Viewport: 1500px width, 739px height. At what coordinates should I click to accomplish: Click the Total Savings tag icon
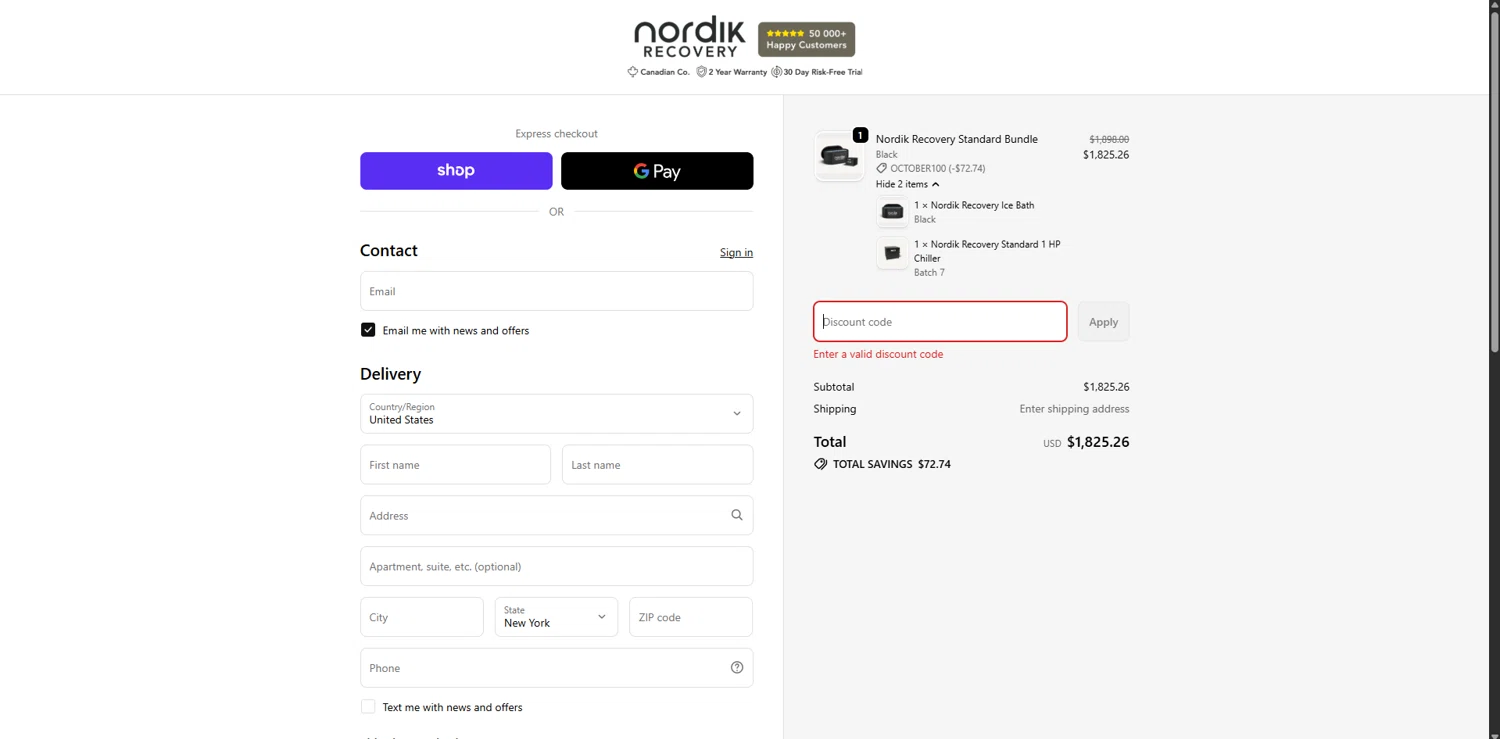click(x=821, y=464)
